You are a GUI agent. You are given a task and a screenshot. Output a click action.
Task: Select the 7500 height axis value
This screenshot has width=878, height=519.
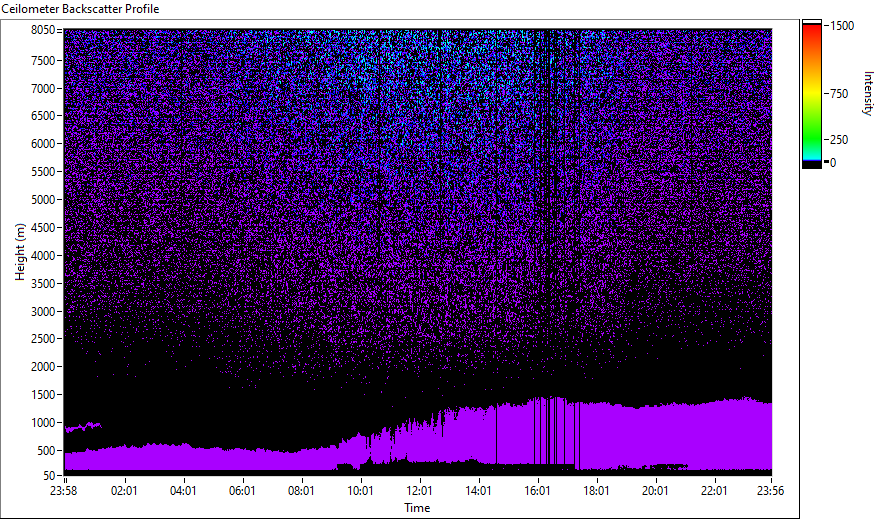tap(43, 60)
